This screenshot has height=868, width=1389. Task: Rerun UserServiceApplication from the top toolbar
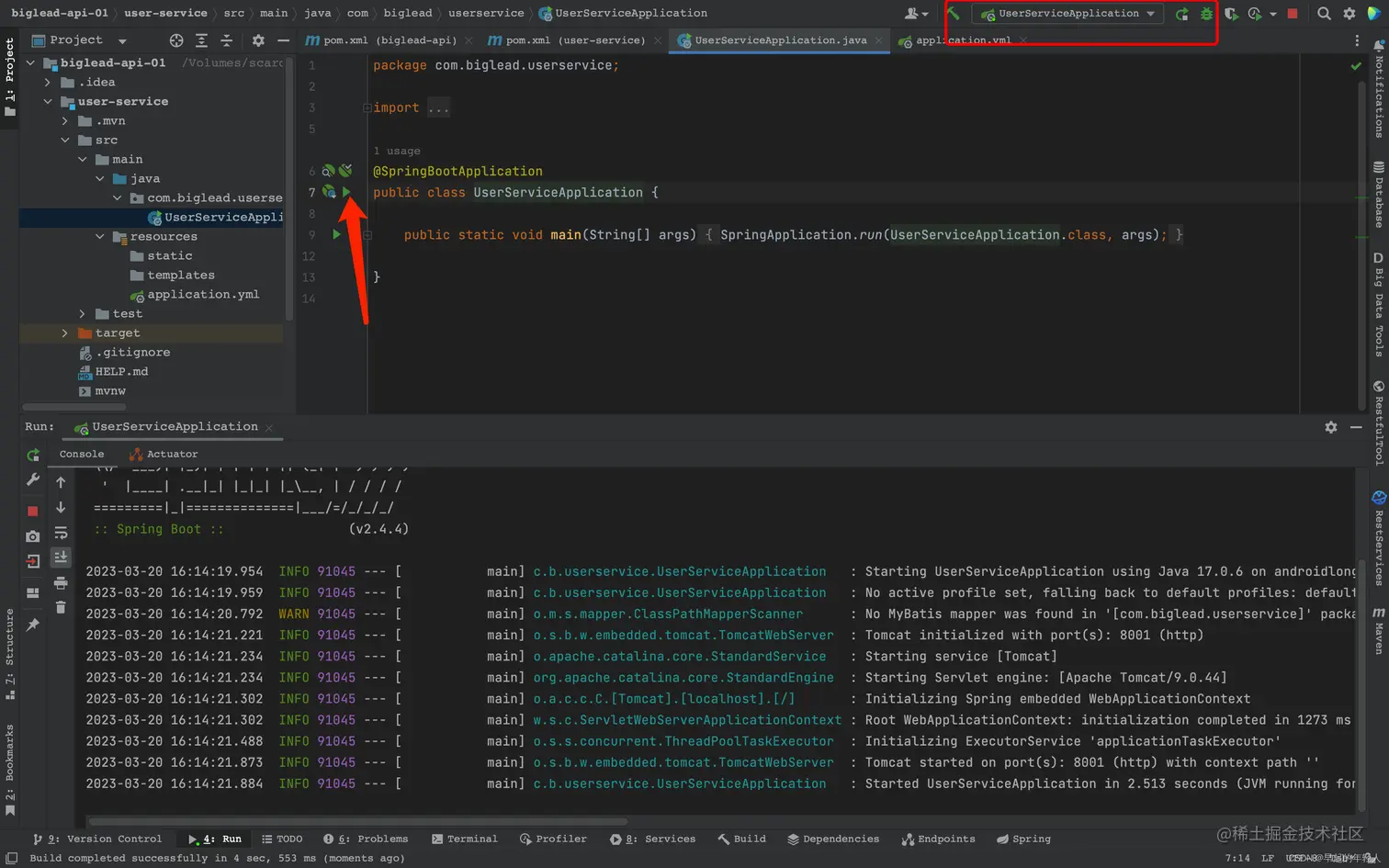tap(1182, 14)
